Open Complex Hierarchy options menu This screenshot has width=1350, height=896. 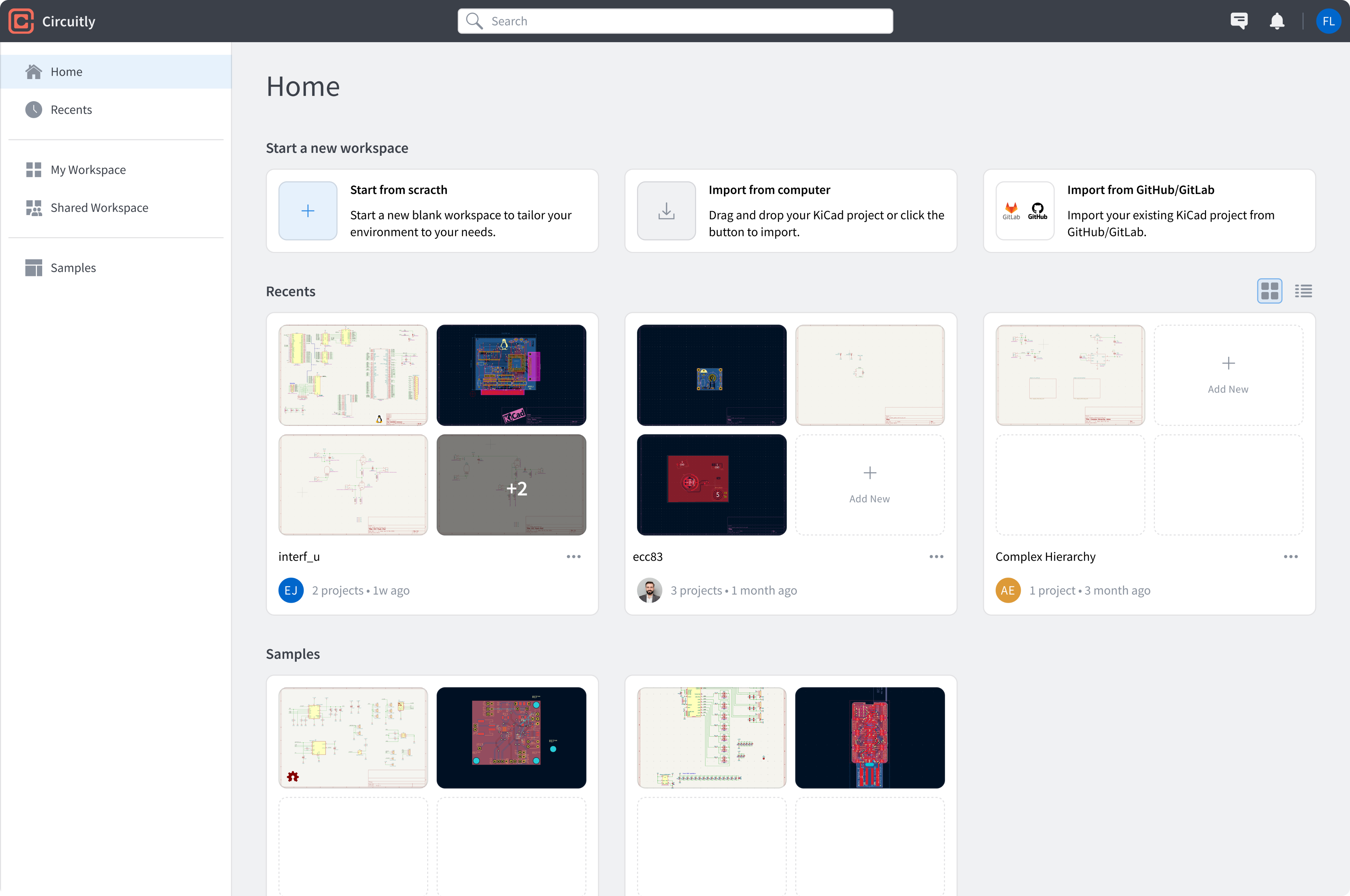pyautogui.click(x=1291, y=557)
